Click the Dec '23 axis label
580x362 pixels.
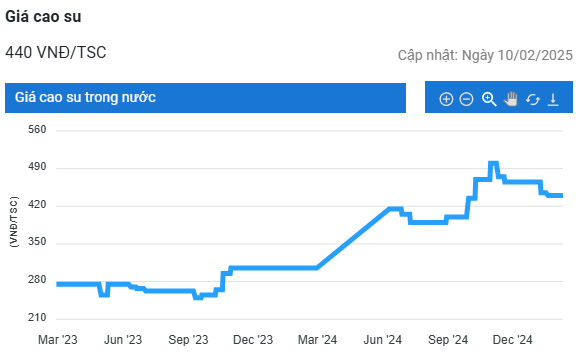pos(253,339)
